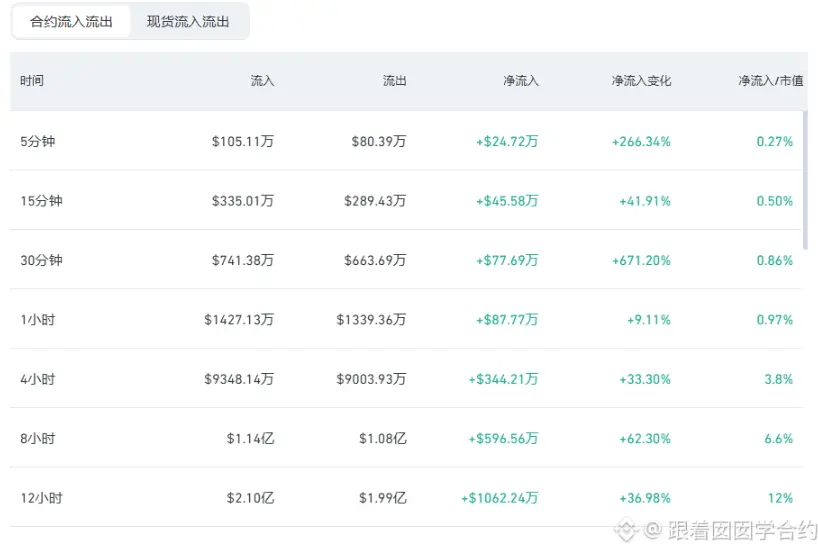Select the 8小时 row
This screenshot has width=818, height=549.
(x=406, y=438)
